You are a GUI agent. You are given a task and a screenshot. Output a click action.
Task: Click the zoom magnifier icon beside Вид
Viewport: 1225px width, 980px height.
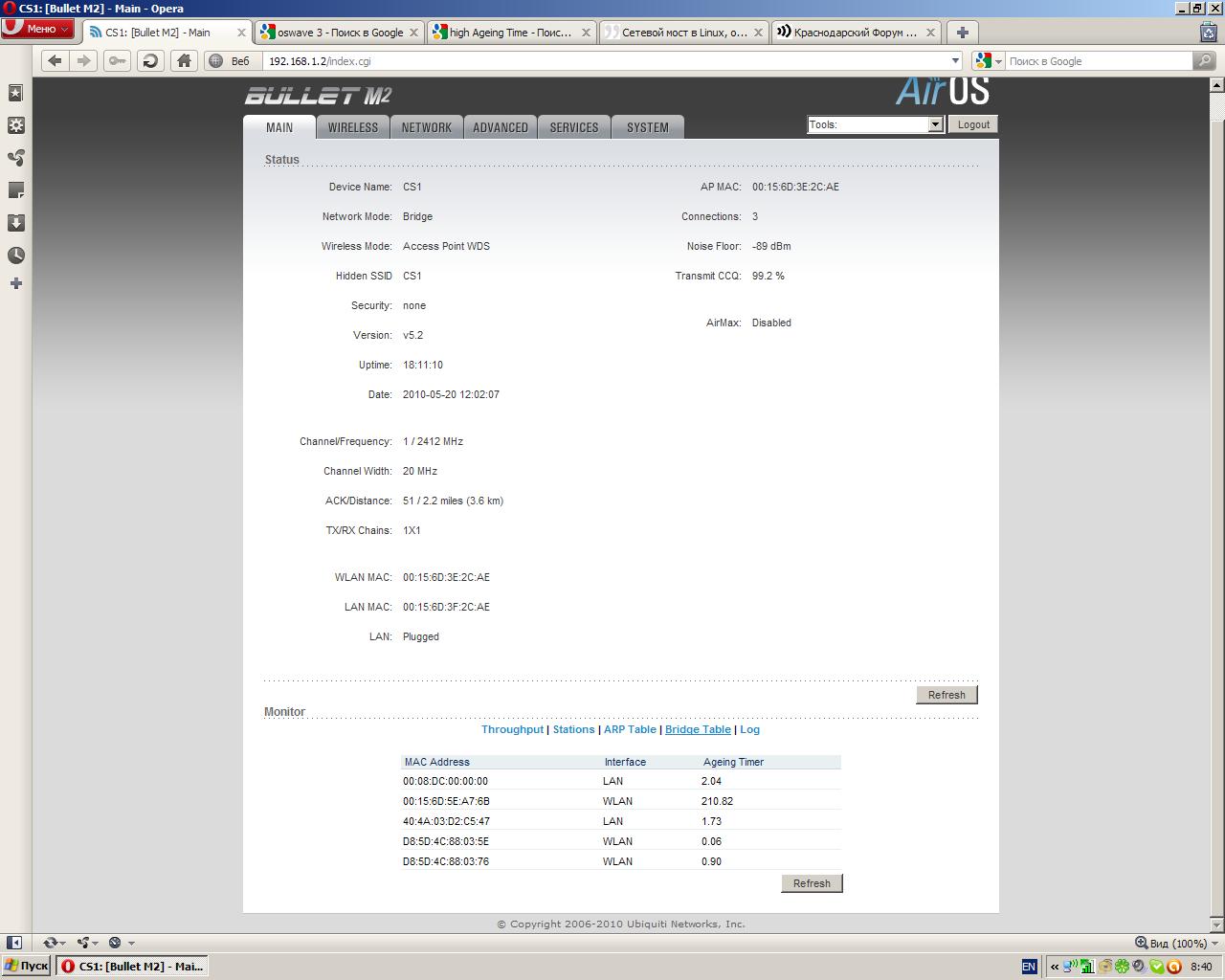[x=1141, y=943]
